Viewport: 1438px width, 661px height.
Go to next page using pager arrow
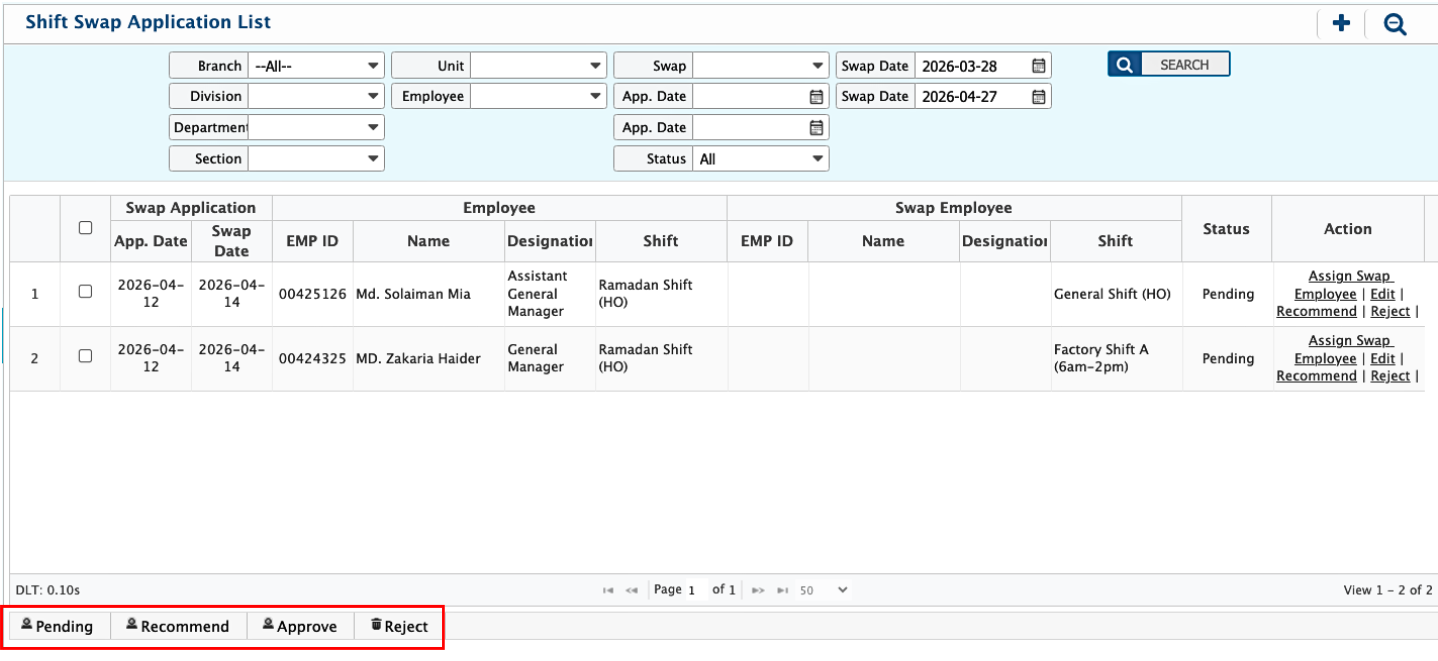[758, 591]
